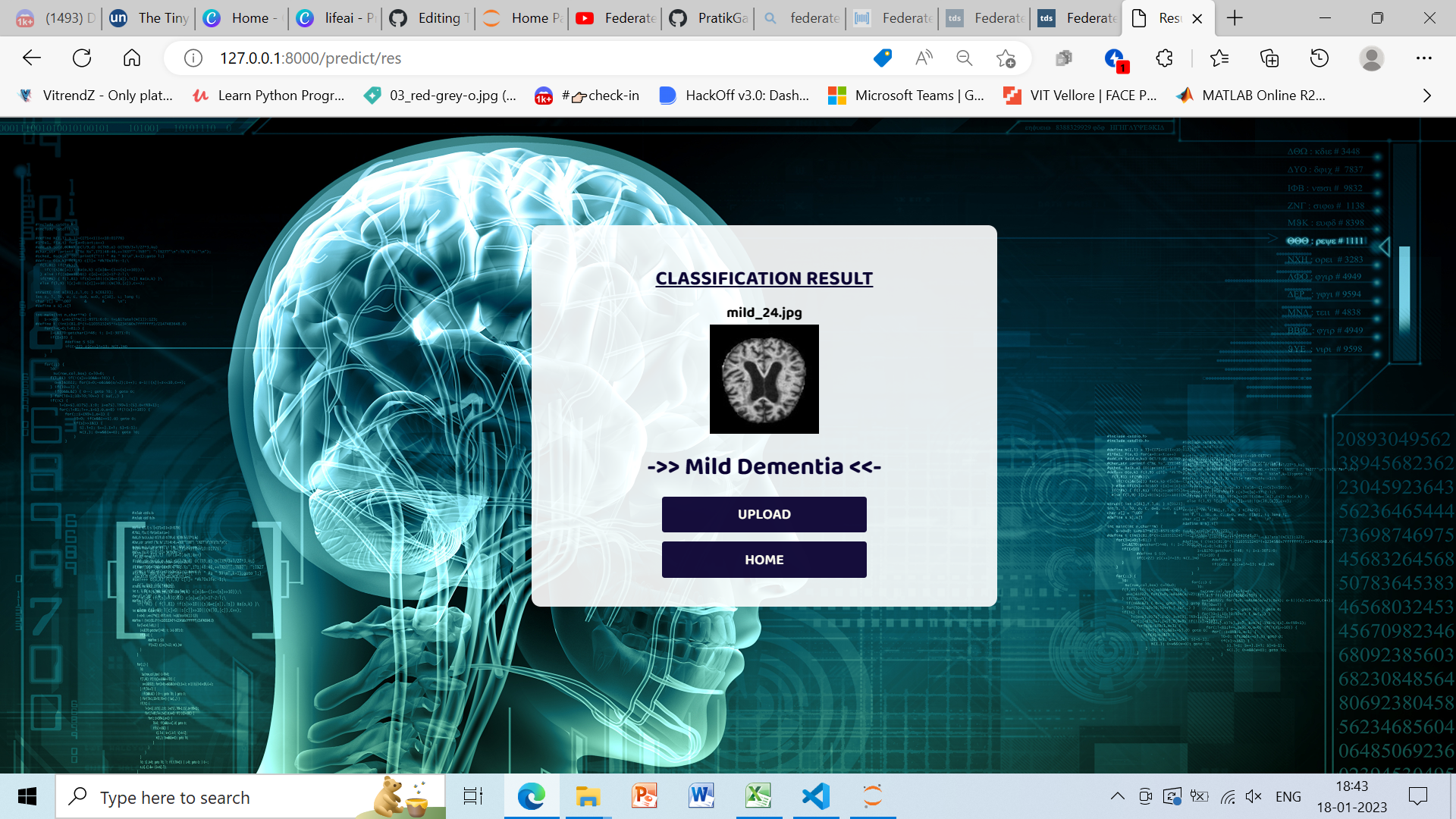The image size is (1456, 819).
Task: Click the zoom out magnifier icon
Action: (x=964, y=58)
